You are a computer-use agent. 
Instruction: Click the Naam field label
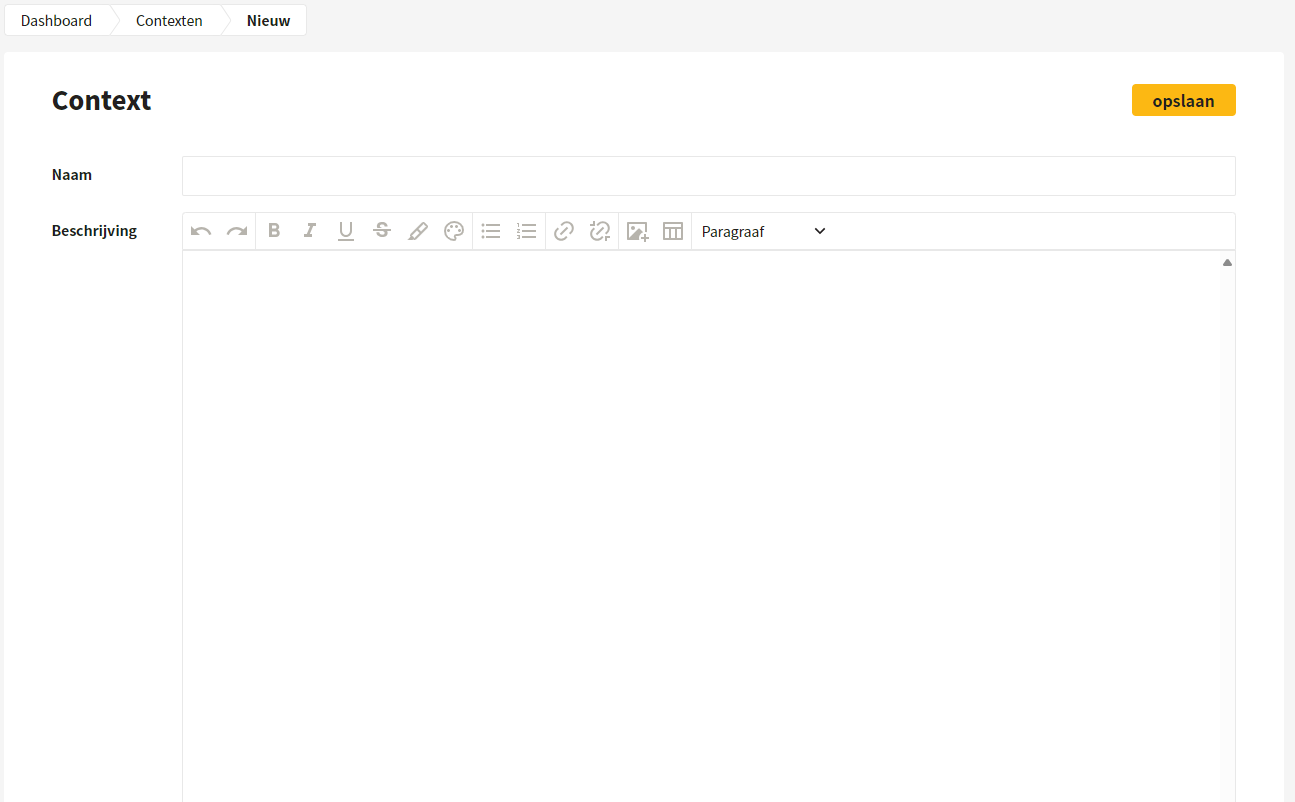[72, 175]
